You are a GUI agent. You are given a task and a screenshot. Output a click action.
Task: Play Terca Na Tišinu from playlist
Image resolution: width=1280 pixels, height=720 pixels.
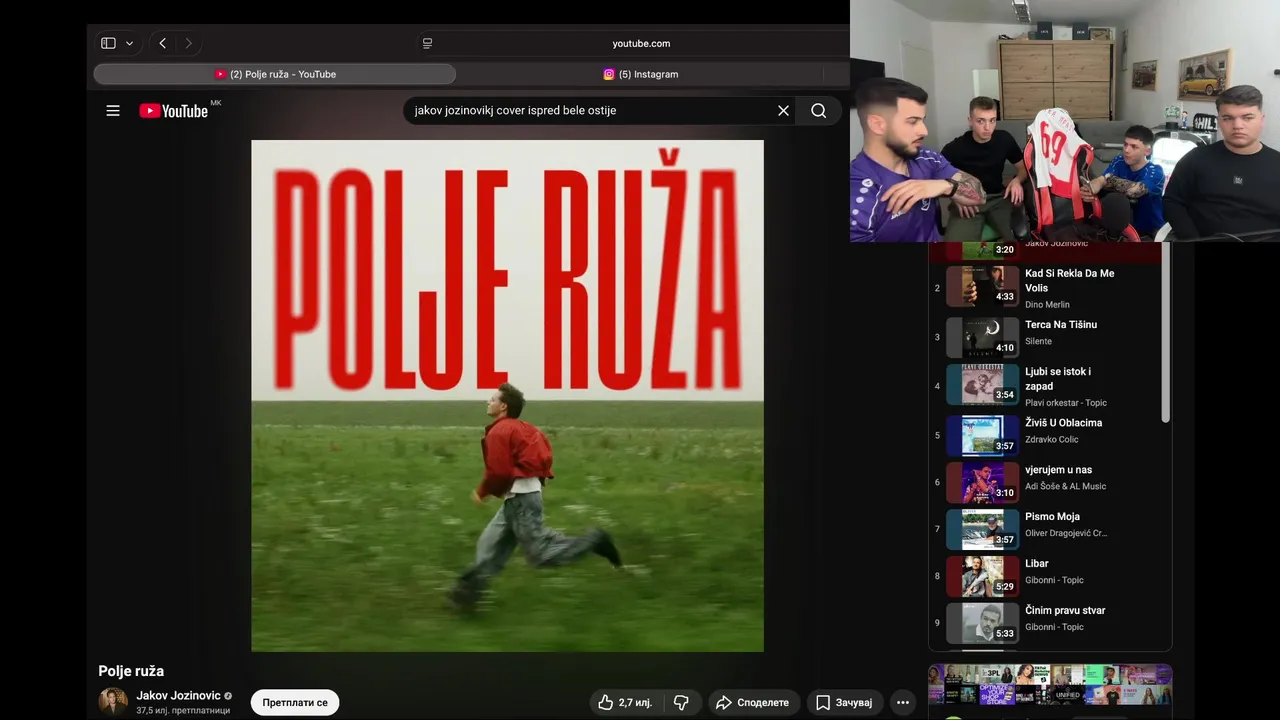pyautogui.click(x=1060, y=325)
